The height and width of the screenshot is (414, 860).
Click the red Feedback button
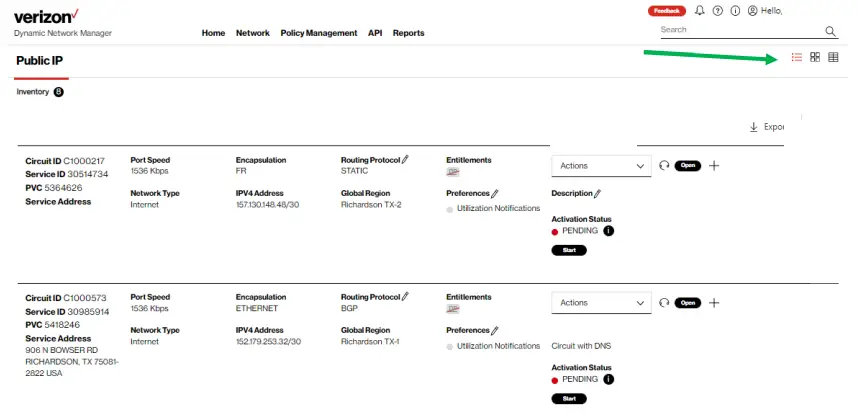667,11
